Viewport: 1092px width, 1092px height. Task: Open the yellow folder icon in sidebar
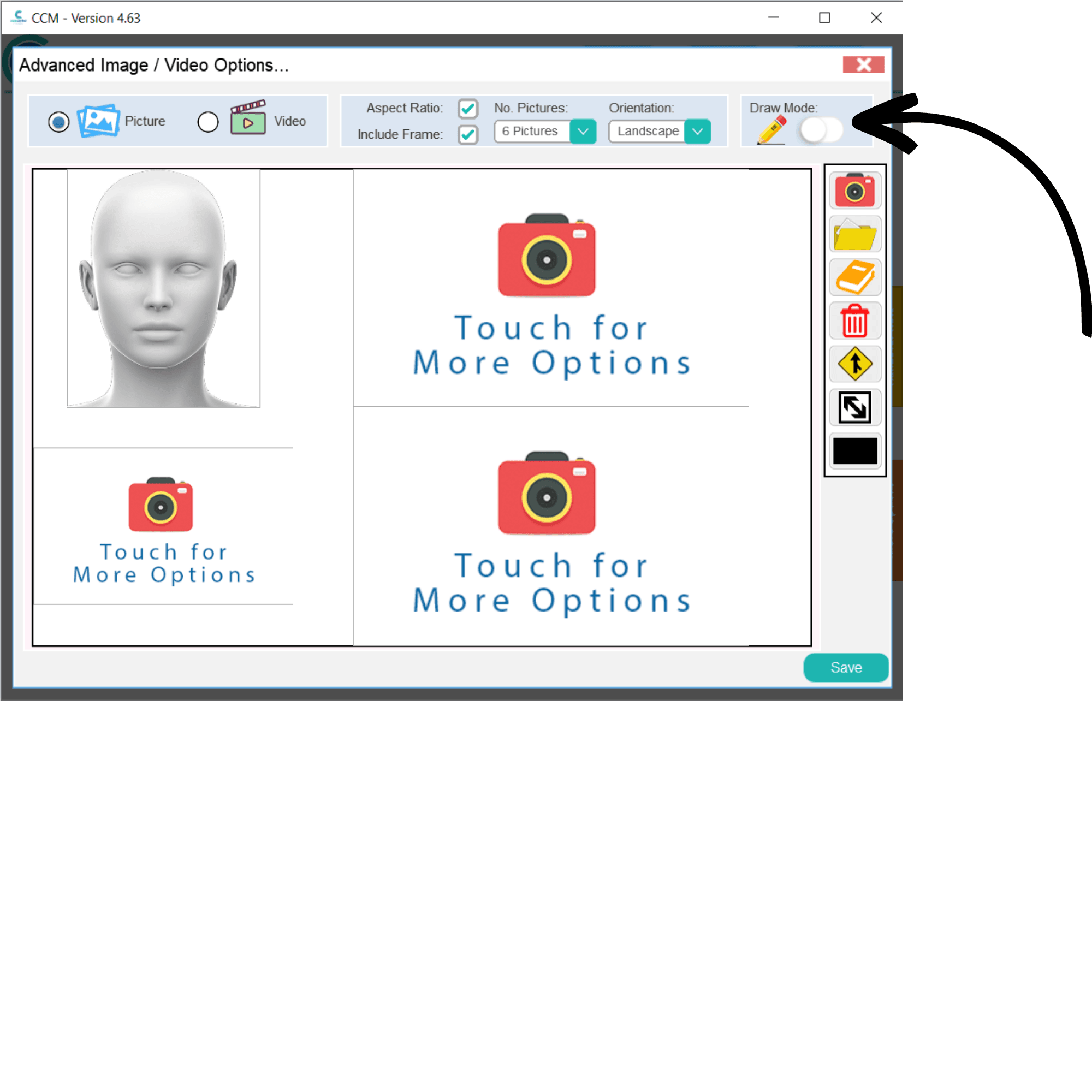pos(854,234)
